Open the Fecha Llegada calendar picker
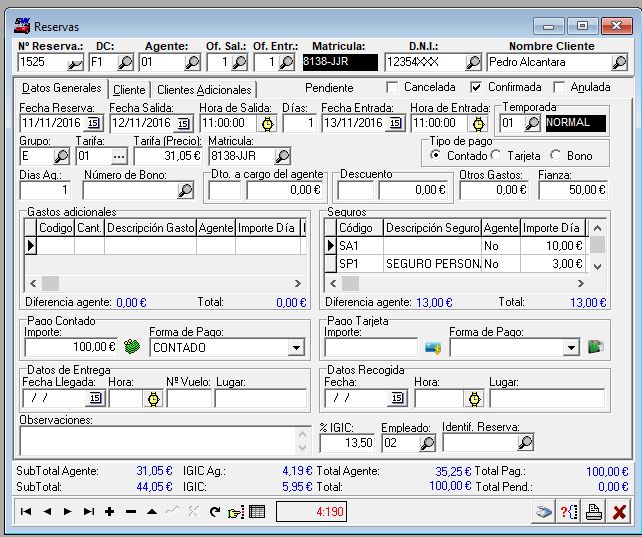Image resolution: width=642 pixels, height=537 pixels. [95, 399]
